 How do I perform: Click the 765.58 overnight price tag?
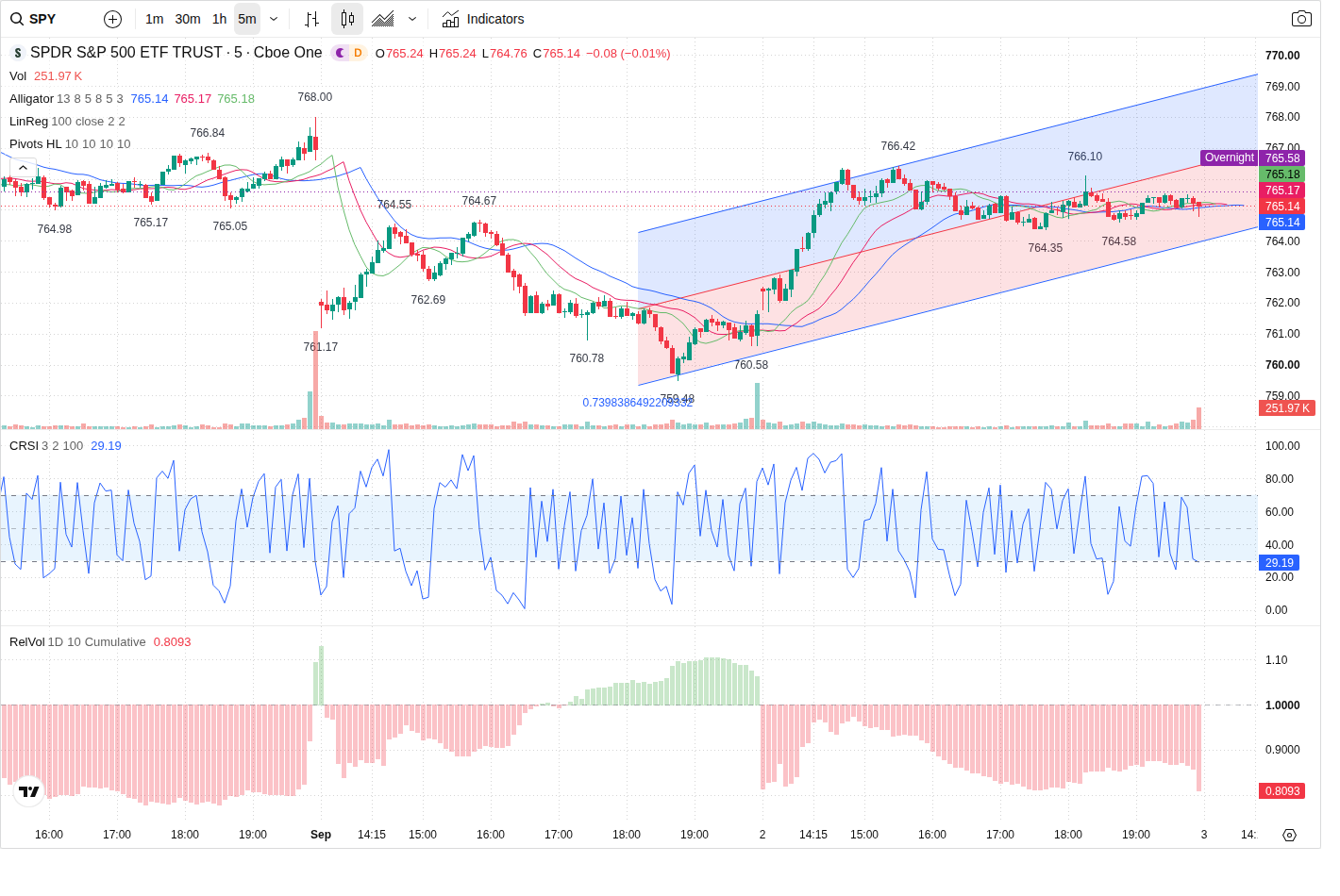click(x=1282, y=158)
